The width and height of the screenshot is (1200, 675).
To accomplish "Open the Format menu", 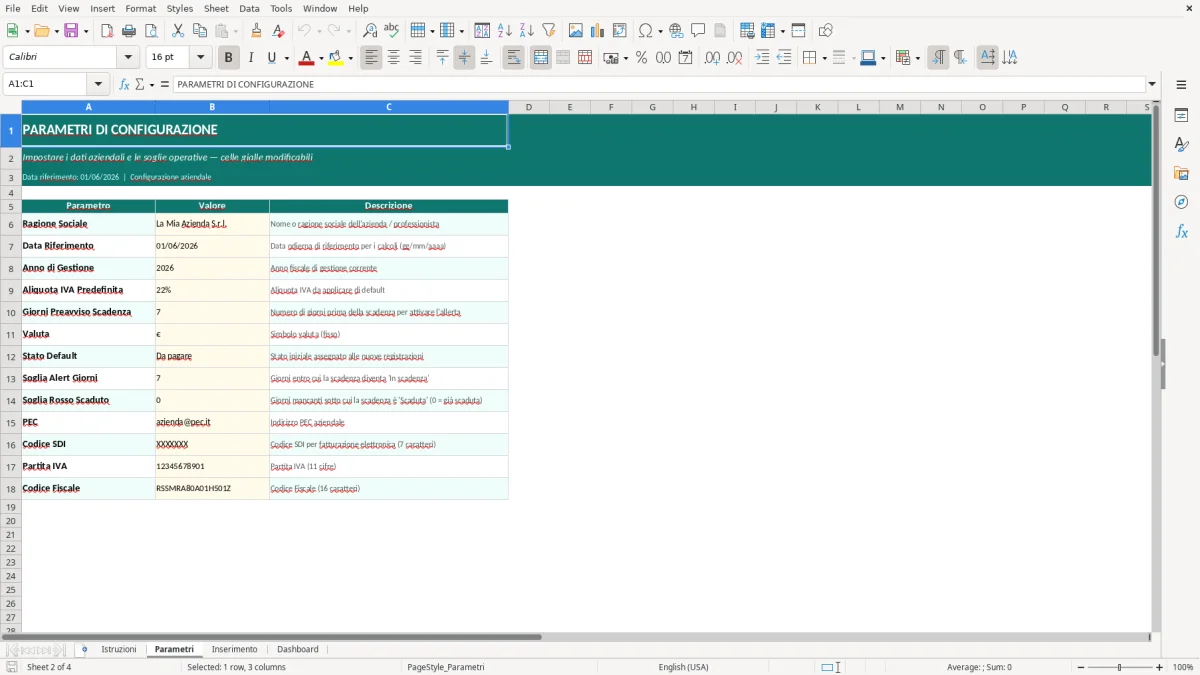I will pyautogui.click(x=140, y=8).
